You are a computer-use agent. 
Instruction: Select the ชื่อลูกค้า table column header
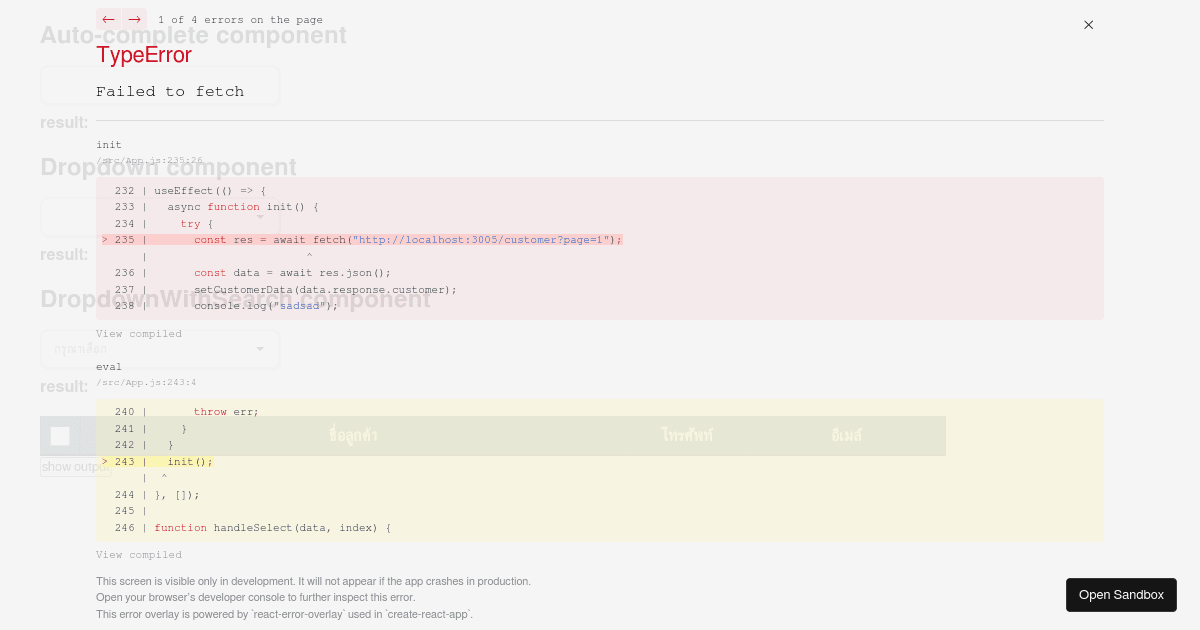coord(353,436)
